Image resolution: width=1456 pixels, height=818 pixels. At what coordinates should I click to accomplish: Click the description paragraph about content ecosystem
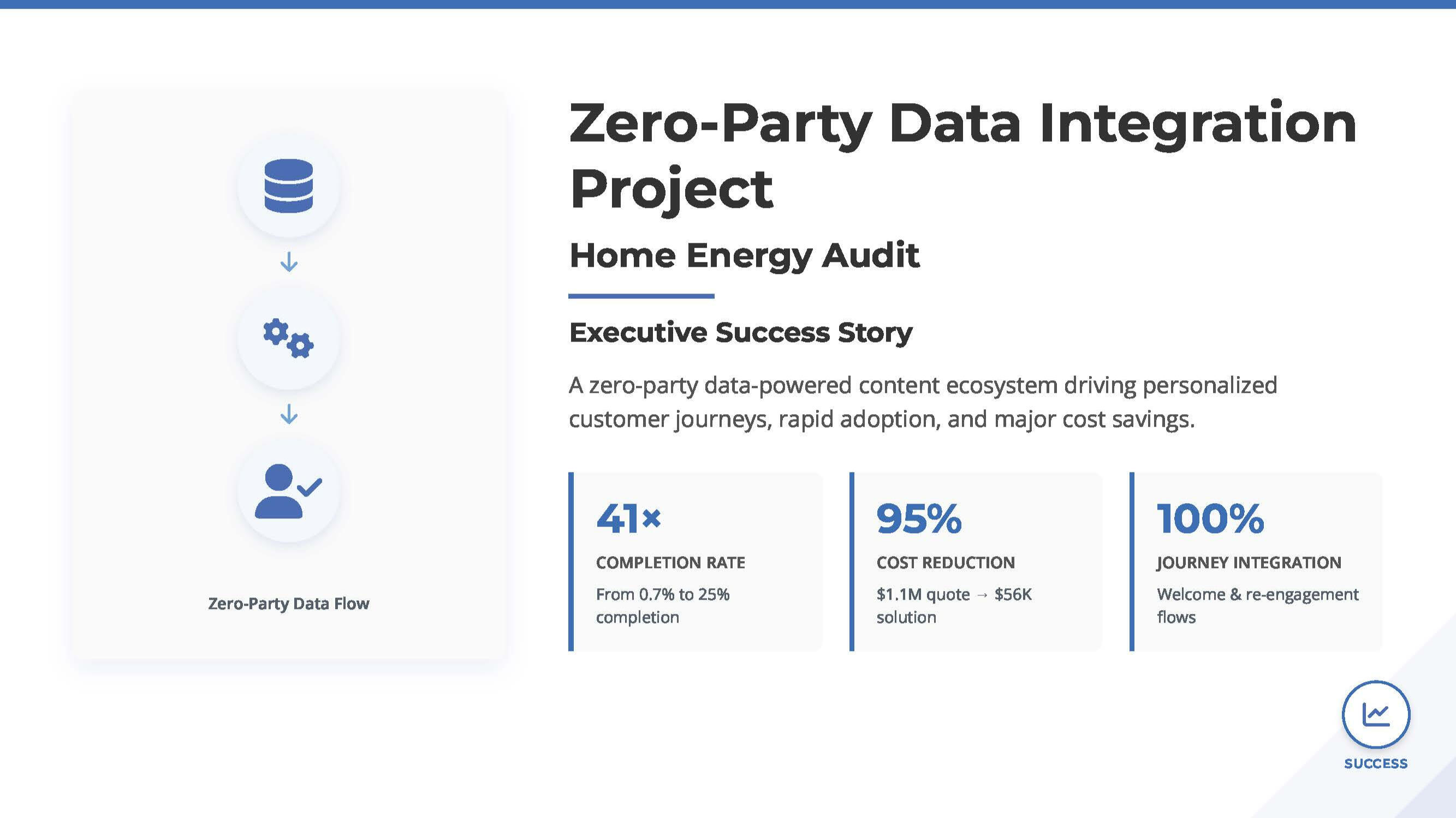[923, 402]
